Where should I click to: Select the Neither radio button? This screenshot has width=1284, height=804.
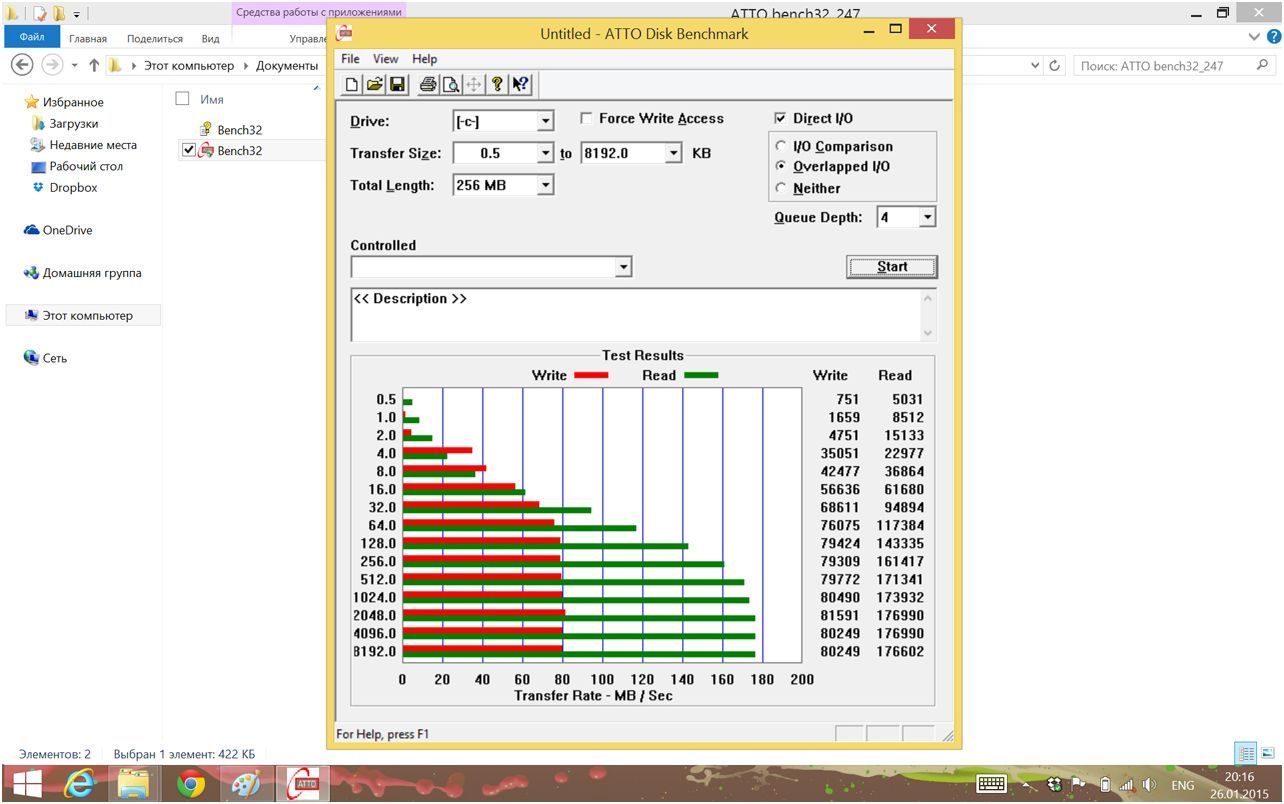(x=781, y=188)
